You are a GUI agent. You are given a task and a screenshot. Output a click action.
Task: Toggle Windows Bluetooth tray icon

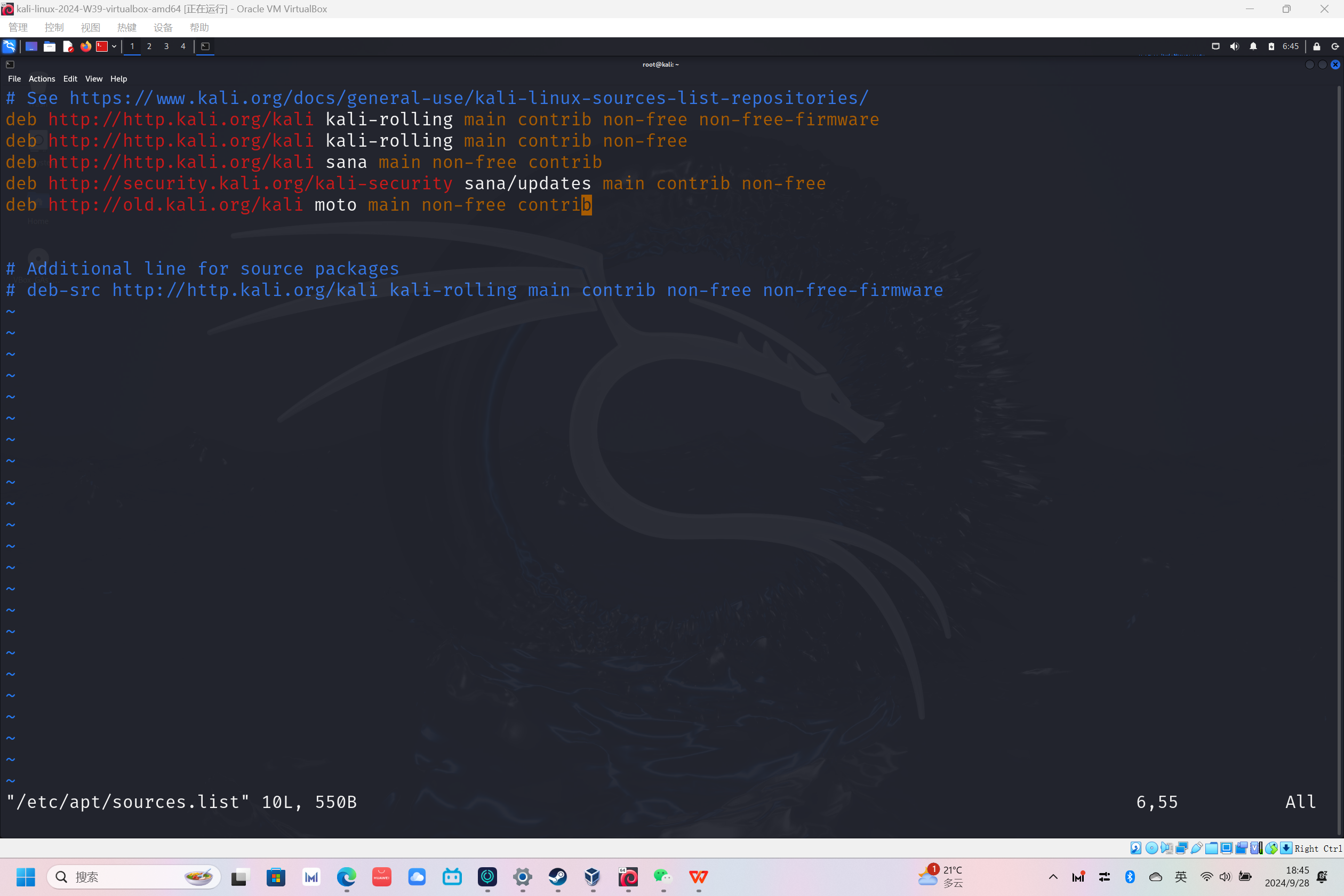[1130, 877]
